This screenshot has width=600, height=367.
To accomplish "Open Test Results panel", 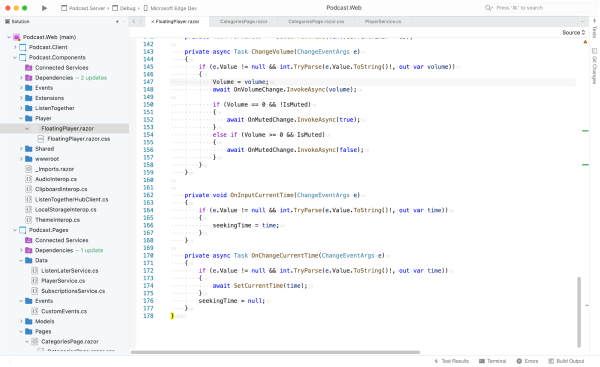I will point(451,361).
